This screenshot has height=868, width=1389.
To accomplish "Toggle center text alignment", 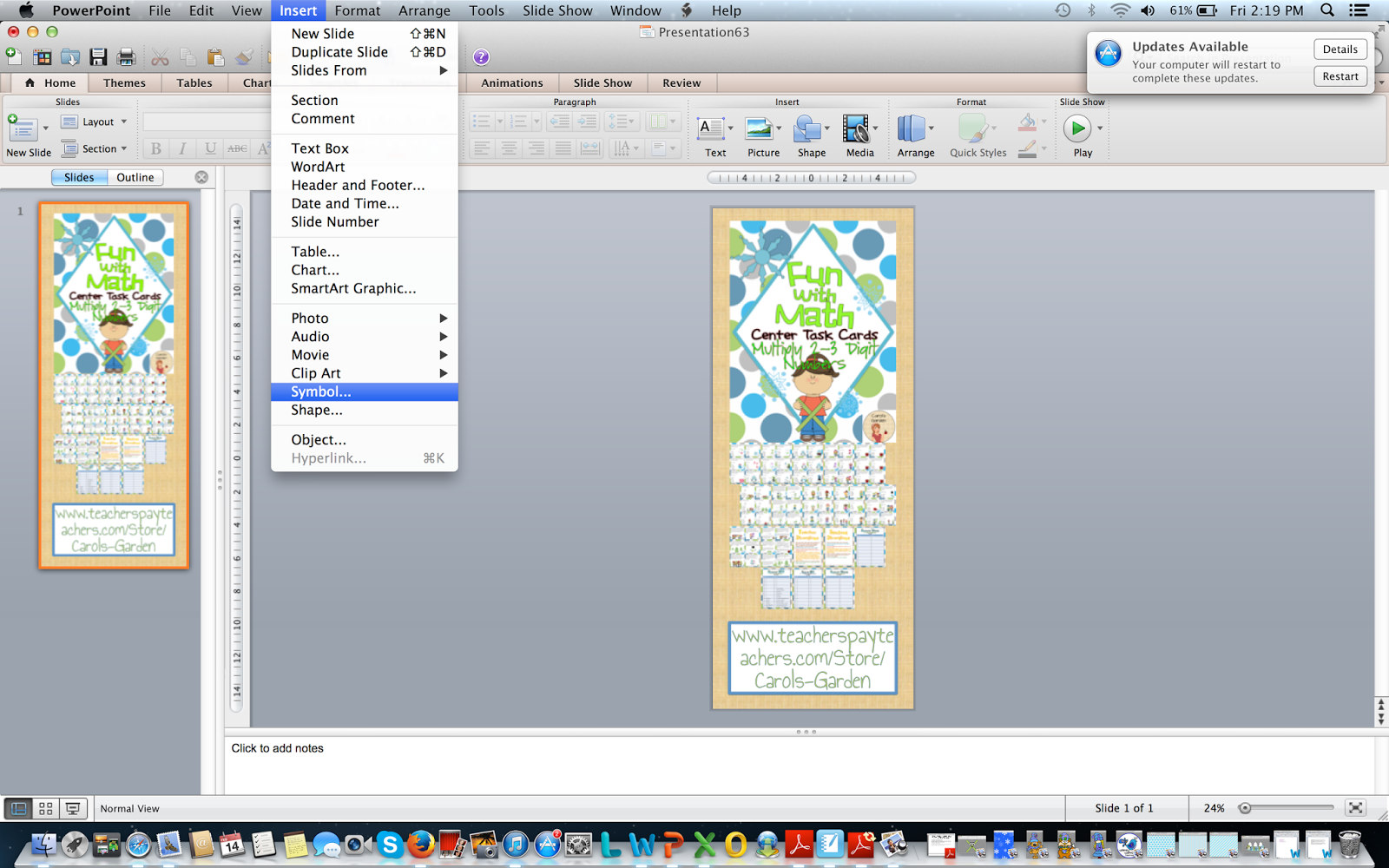I will point(509,148).
